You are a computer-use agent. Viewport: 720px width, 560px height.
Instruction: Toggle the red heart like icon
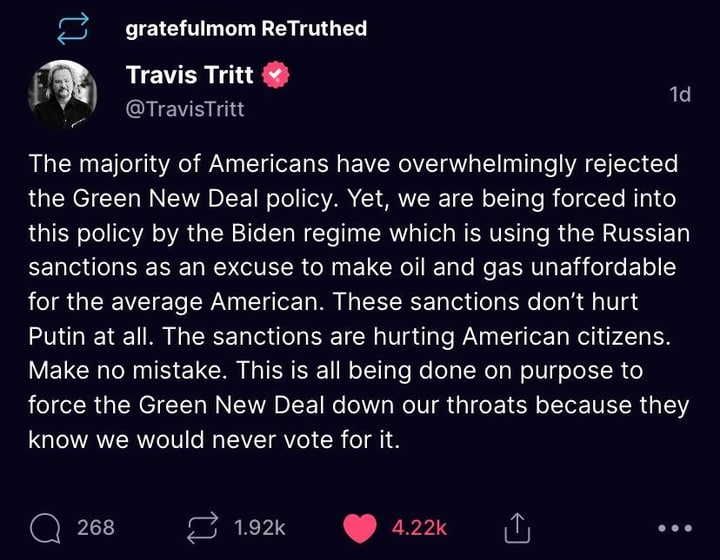361,526
